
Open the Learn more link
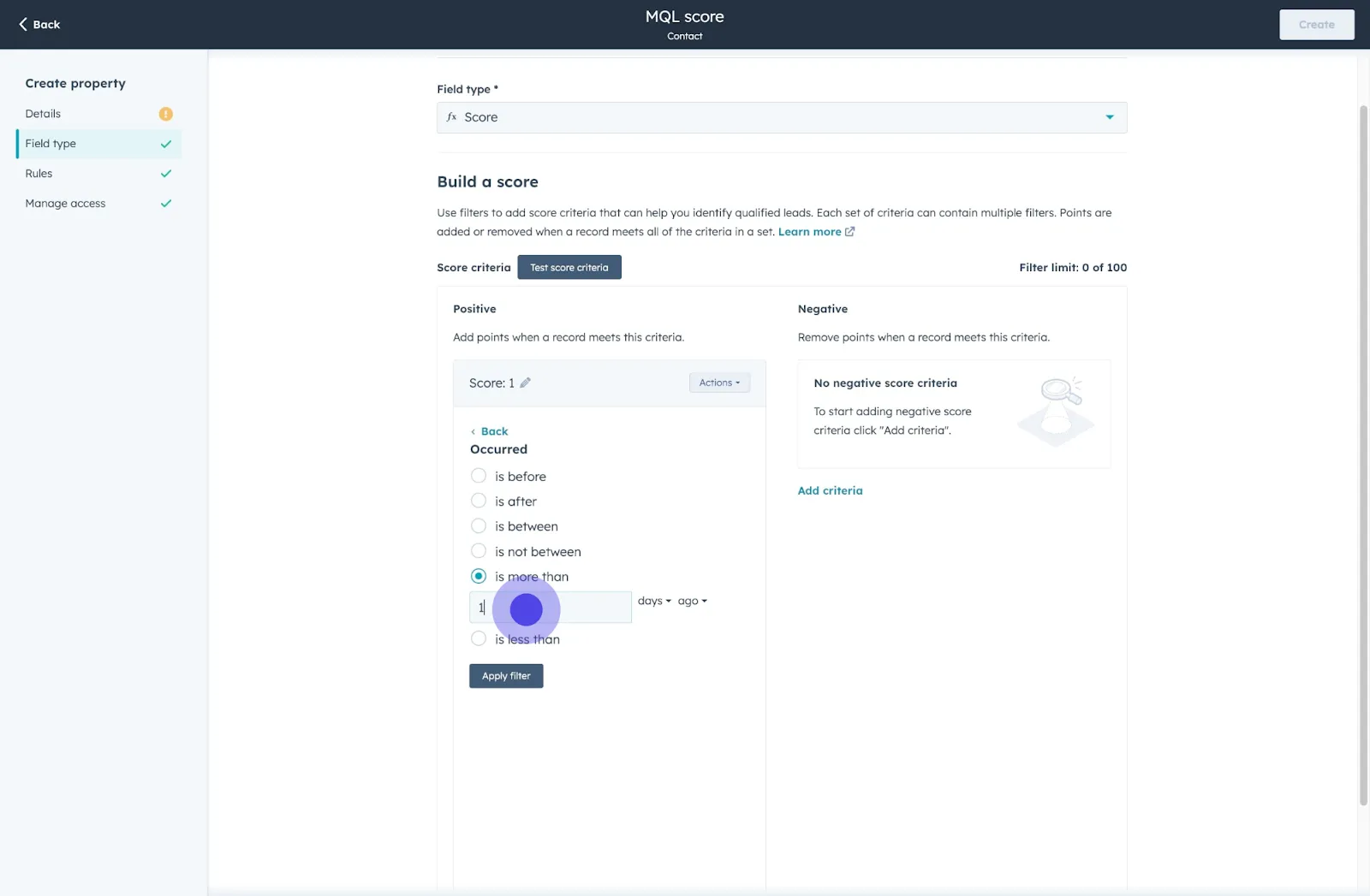(x=809, y=232)
